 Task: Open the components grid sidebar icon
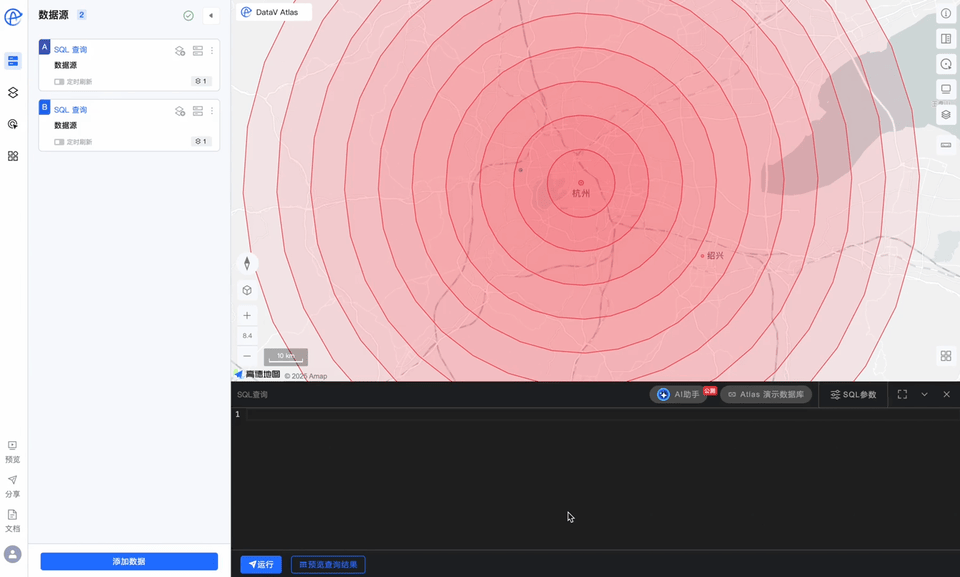point(13,156)
